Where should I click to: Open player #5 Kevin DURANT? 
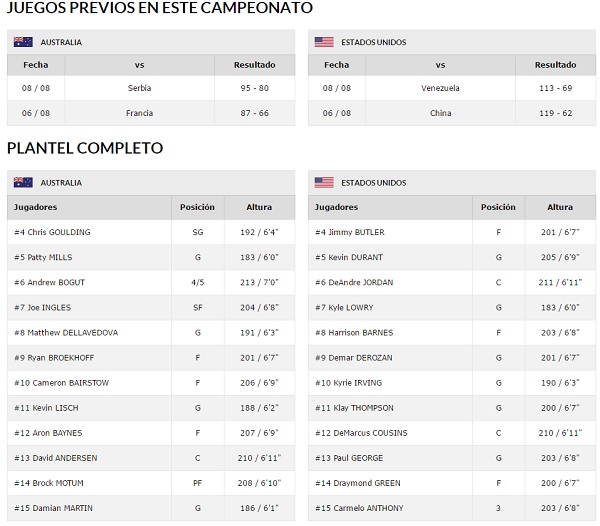tap(349, 257)
